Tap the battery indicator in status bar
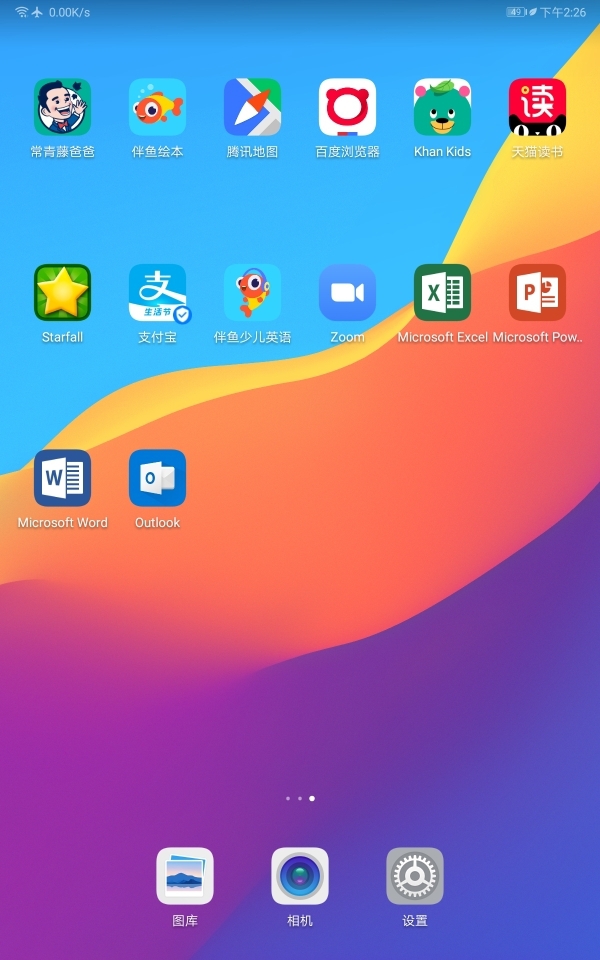 (x=516, y=12)
